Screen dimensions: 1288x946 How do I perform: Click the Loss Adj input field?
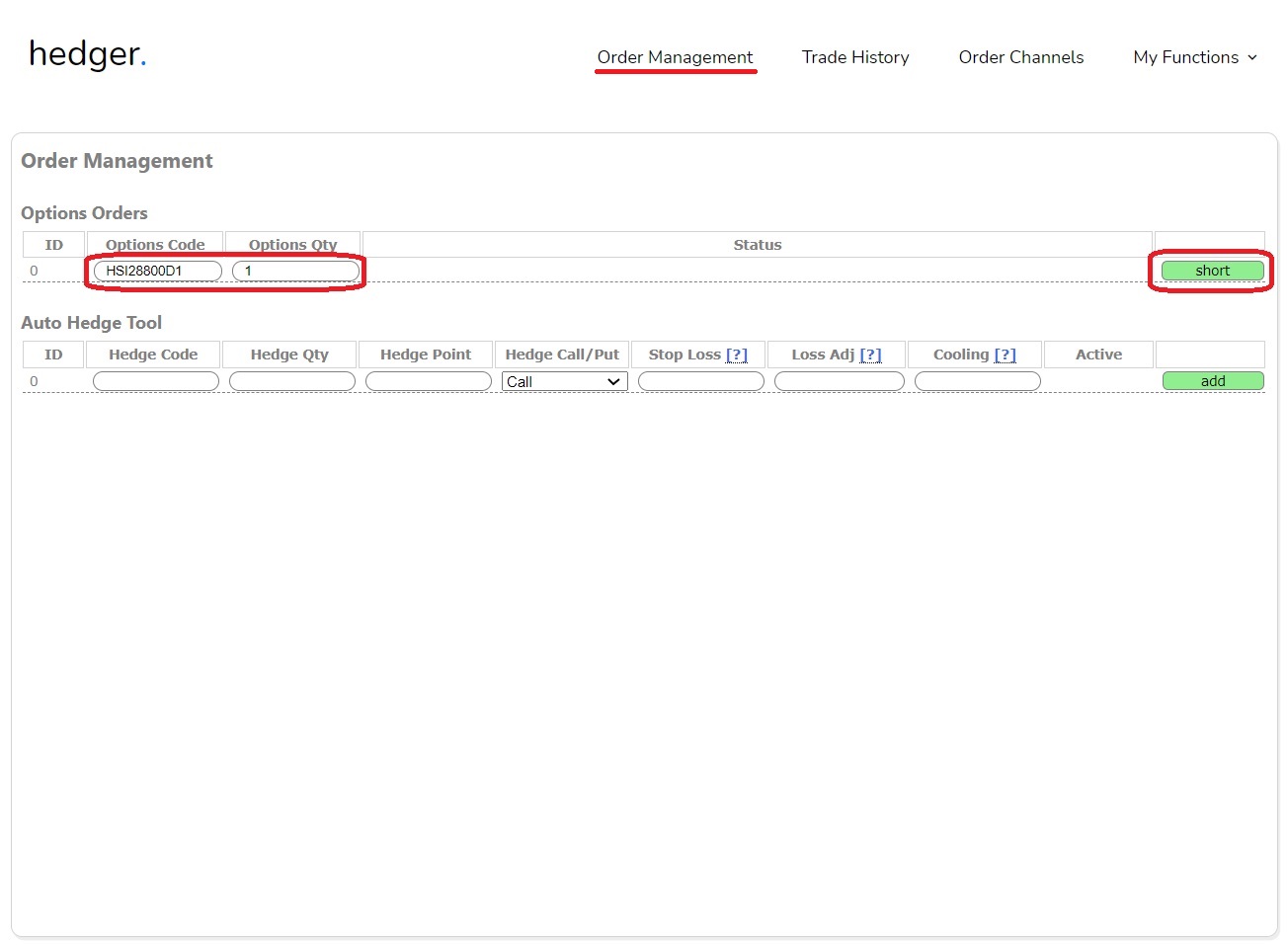pos(839,381)
